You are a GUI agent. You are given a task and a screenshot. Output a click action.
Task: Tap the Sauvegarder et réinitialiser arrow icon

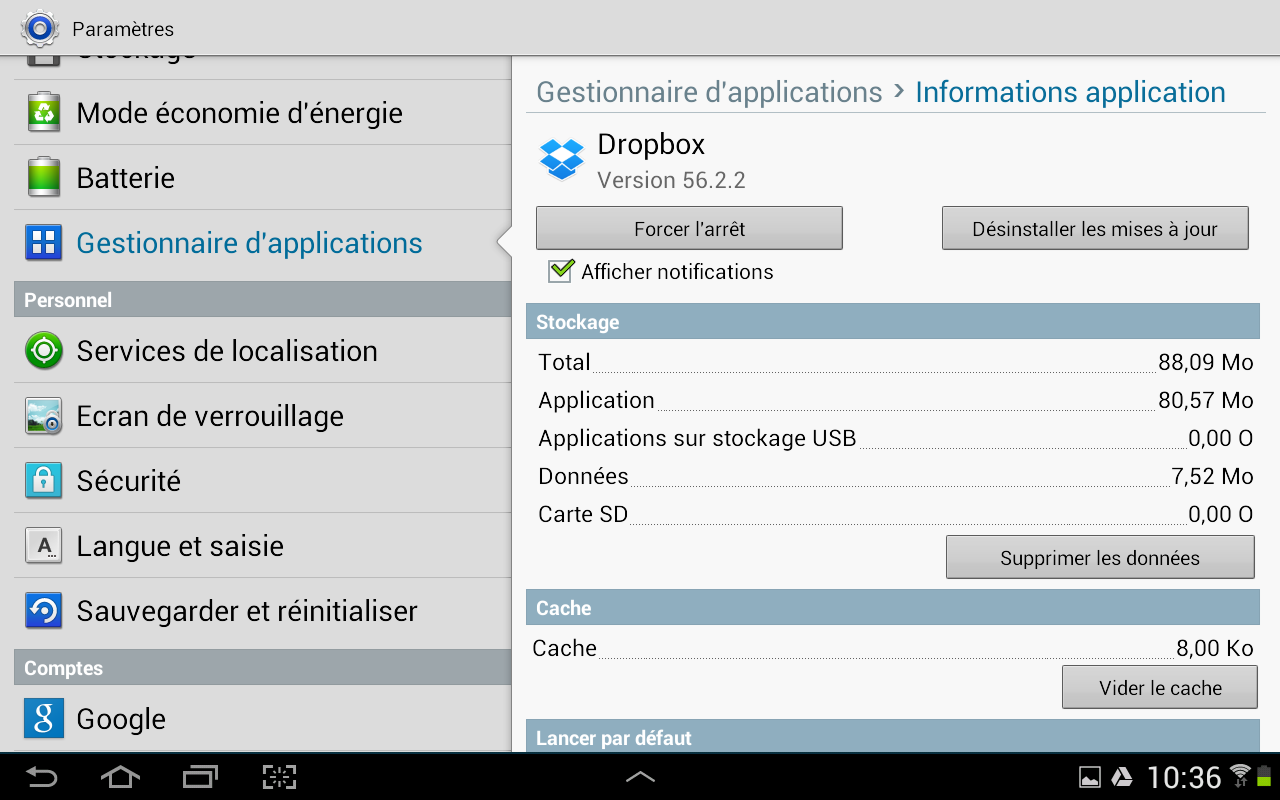44,611
